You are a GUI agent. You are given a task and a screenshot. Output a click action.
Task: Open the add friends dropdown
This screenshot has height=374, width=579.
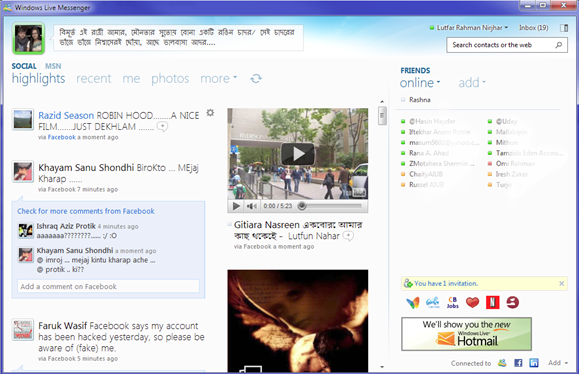472,83
